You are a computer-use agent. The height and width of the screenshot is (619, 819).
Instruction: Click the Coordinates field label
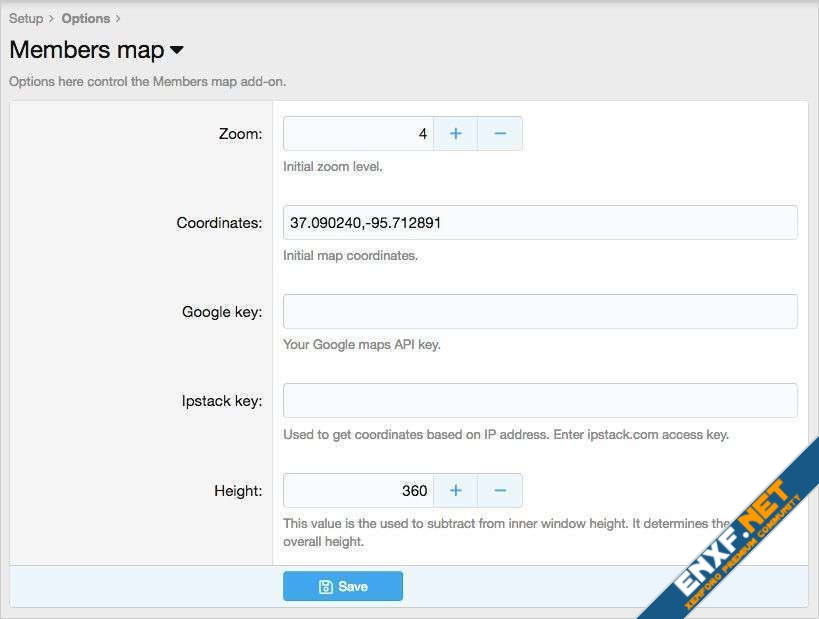click(219, 223)
